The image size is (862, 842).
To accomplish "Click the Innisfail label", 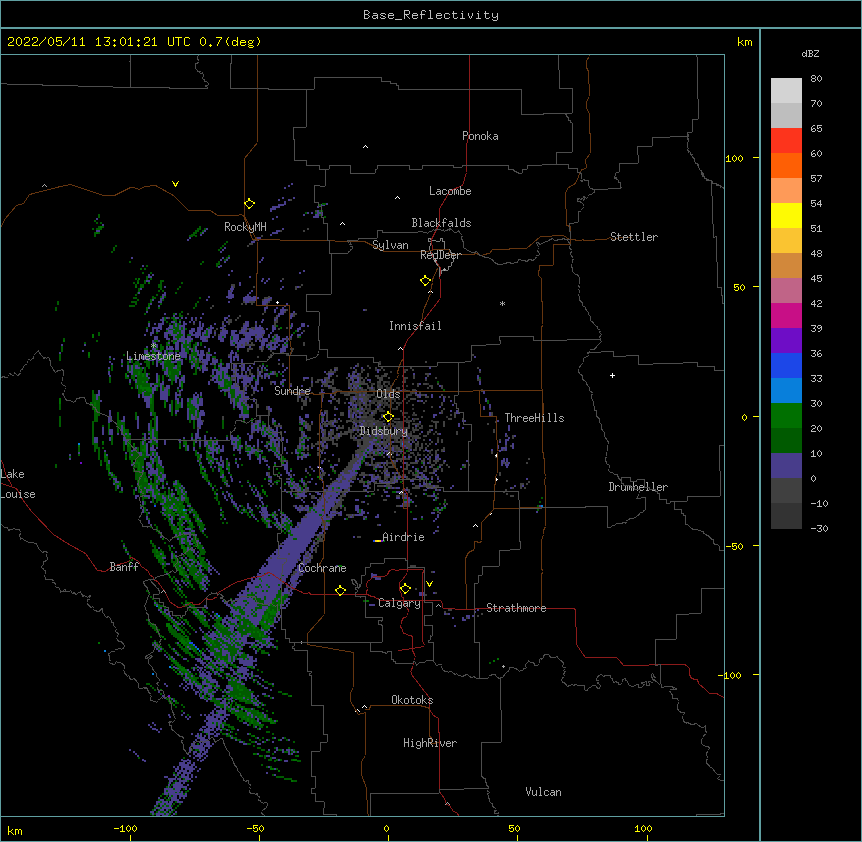I will (415, 326).
